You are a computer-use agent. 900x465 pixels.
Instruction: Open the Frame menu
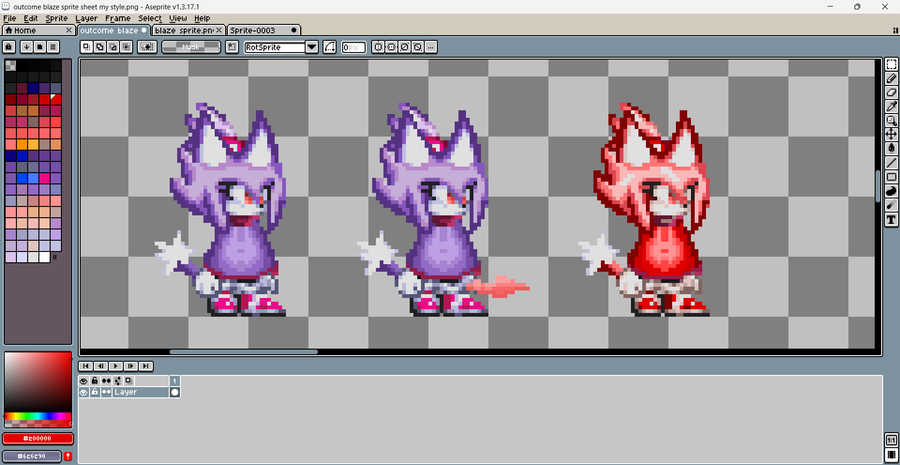[118, 18]
